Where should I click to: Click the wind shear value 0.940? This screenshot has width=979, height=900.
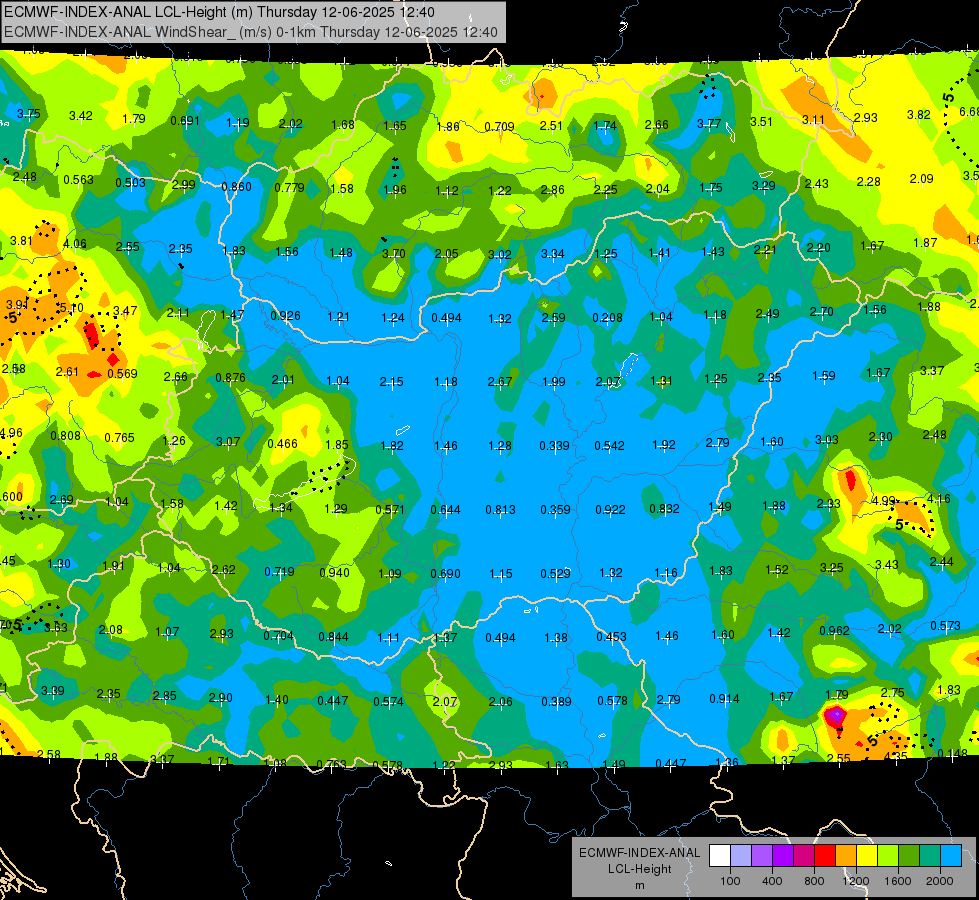click(x=335, y=572)
